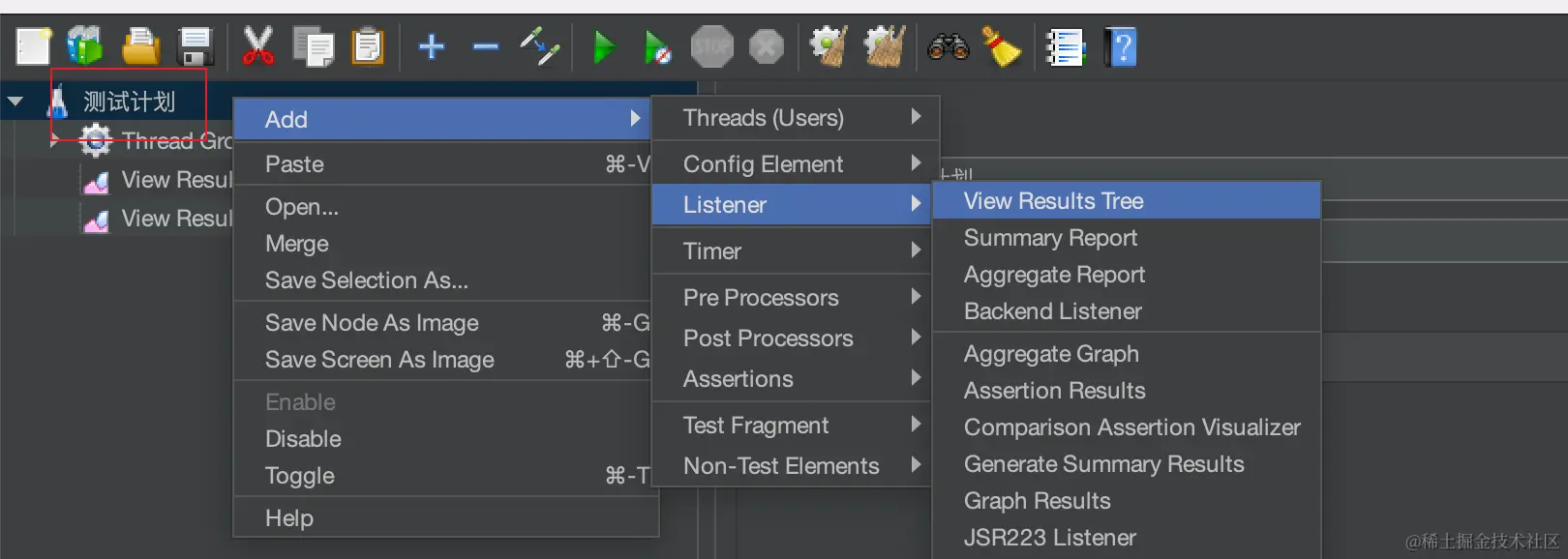
Task: Select Toggle in the context menu
Action: coord(300,476)
